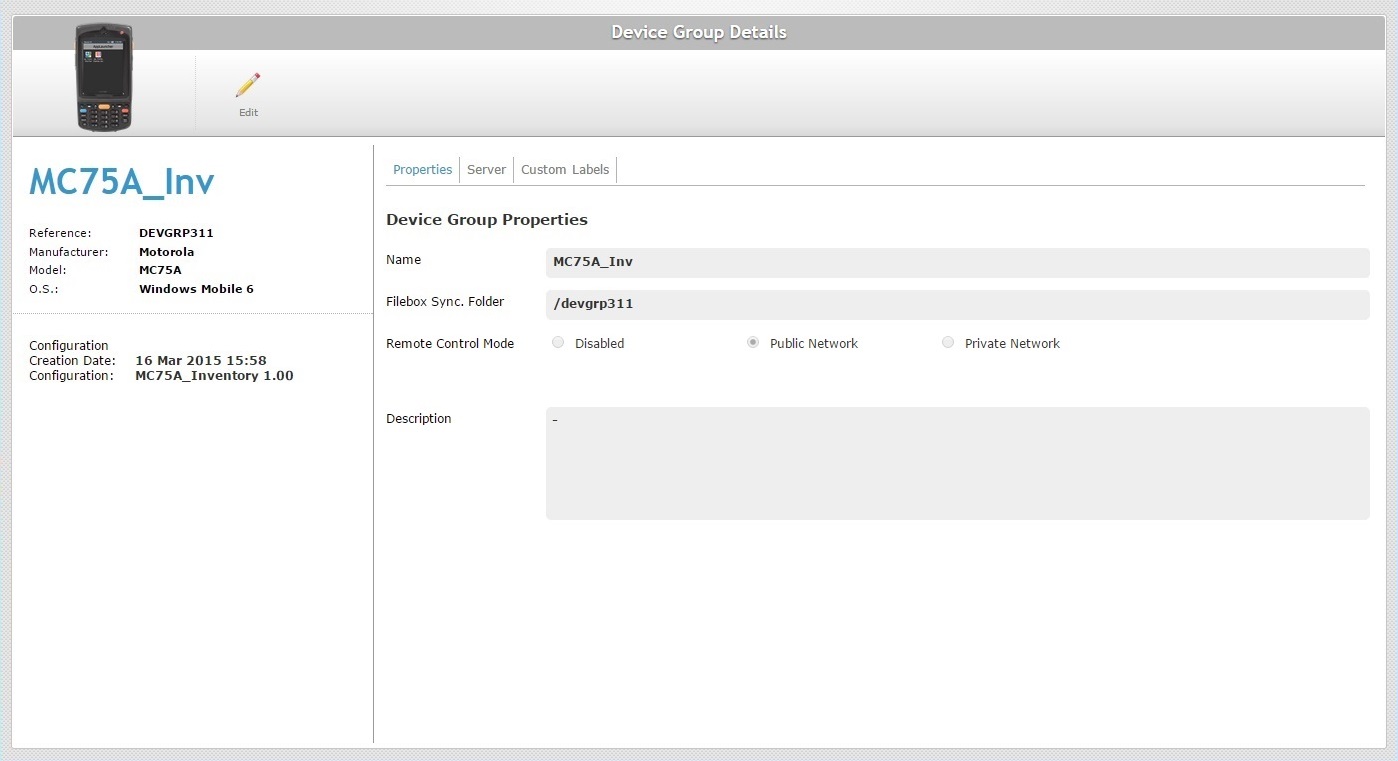The image size is (1398, 761).
Task: Click the Name field MC75A_Inv
Action: pos(957,263)
